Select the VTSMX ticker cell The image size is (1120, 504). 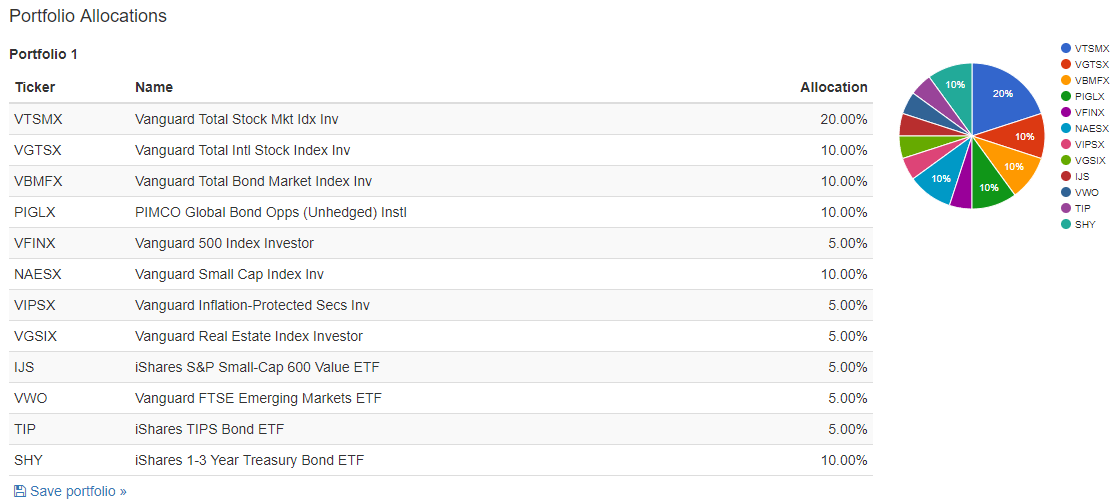point(38,119)
